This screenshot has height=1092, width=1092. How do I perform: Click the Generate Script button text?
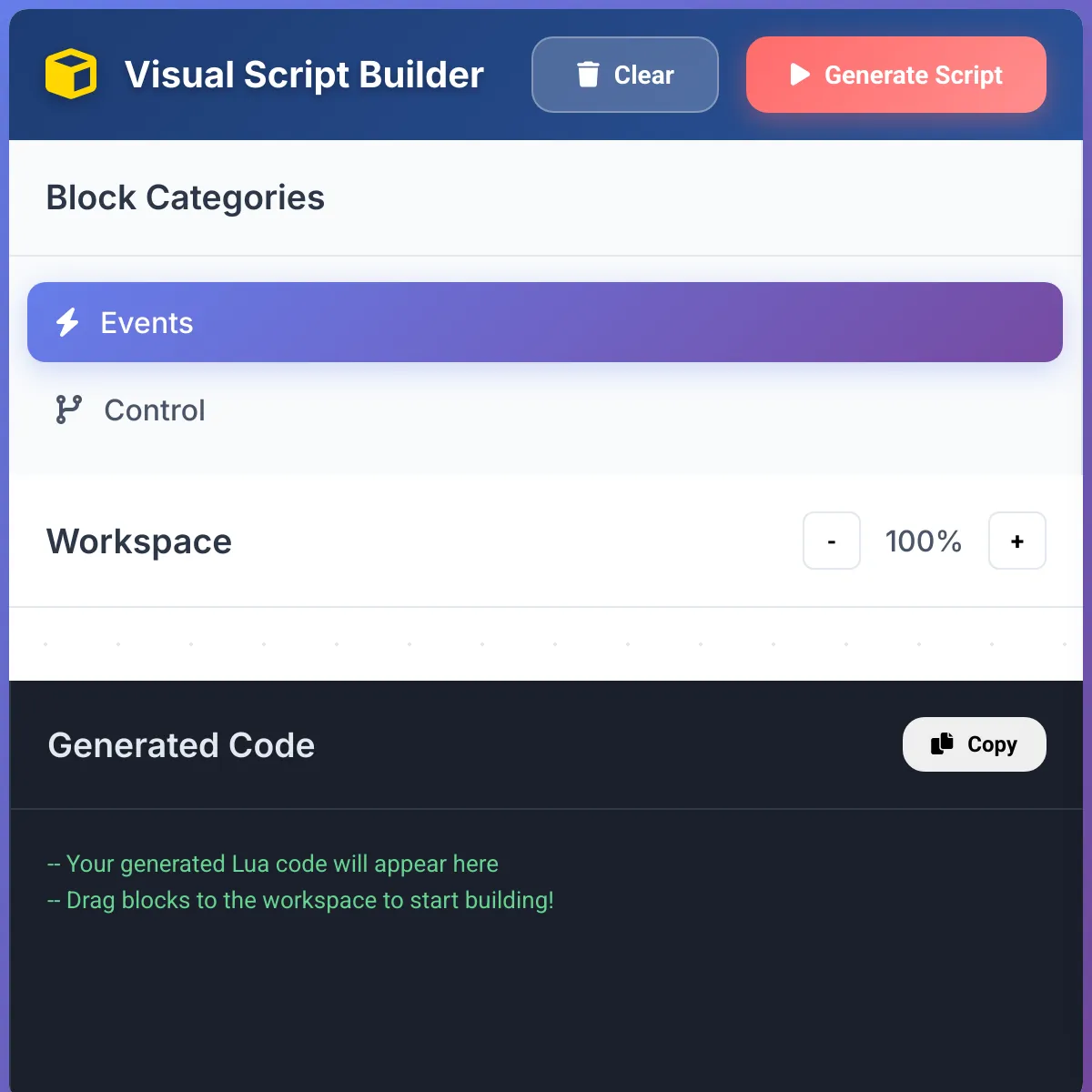click(x=913, y=75)
